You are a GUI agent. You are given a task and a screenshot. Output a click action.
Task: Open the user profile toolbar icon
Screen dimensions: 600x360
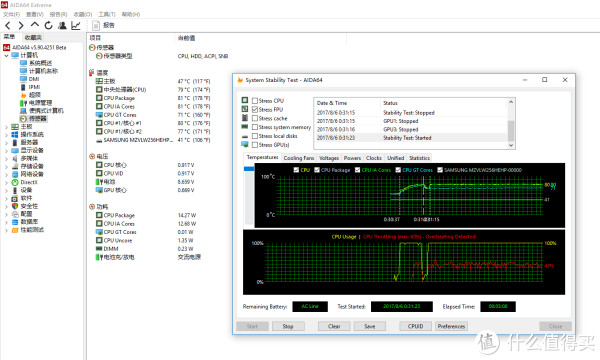point(62,25)
